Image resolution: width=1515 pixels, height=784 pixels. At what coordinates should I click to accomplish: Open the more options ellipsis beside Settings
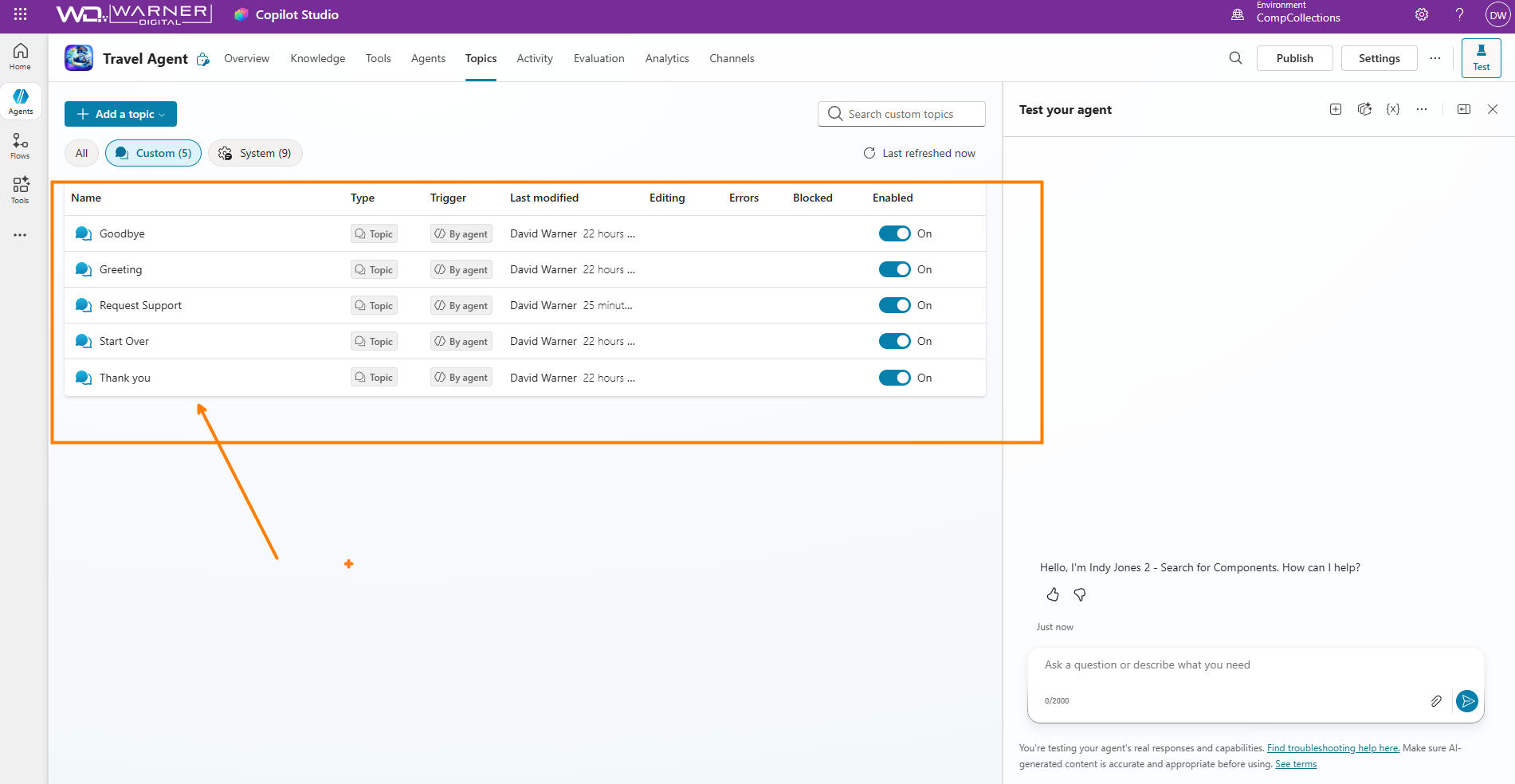point(1435,58)
